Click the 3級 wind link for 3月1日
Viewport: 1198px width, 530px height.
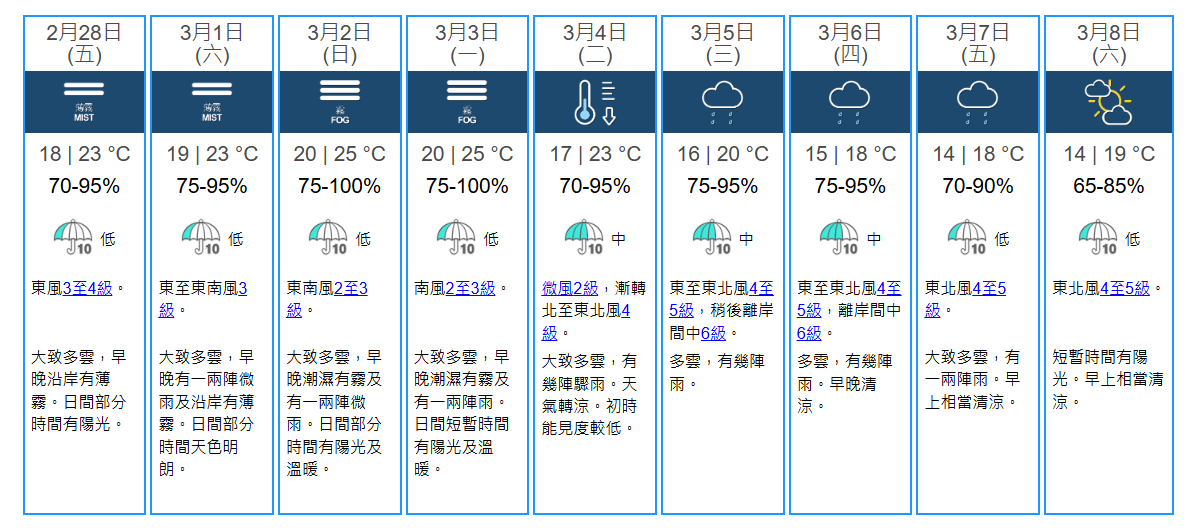coord(240,288)
